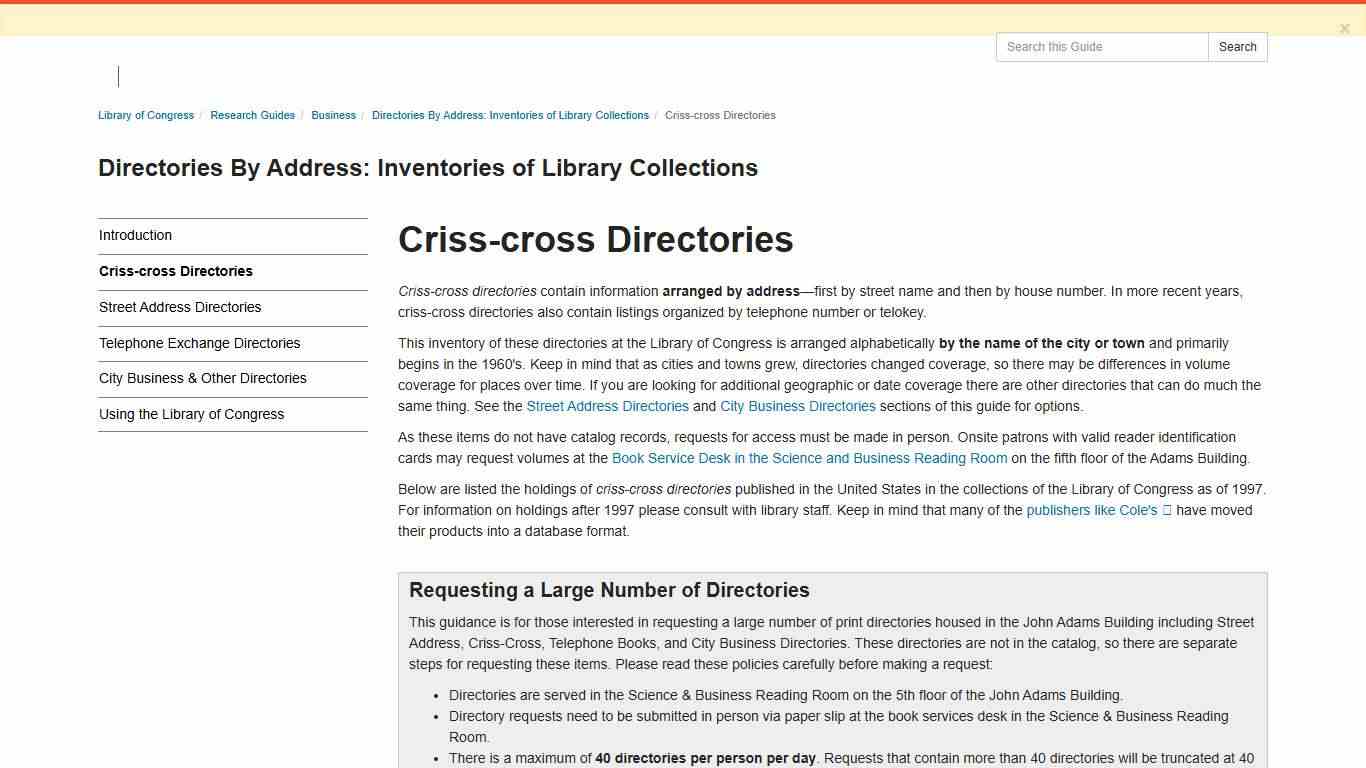Open City Business & Other Directories section

(x=202, y=378)
